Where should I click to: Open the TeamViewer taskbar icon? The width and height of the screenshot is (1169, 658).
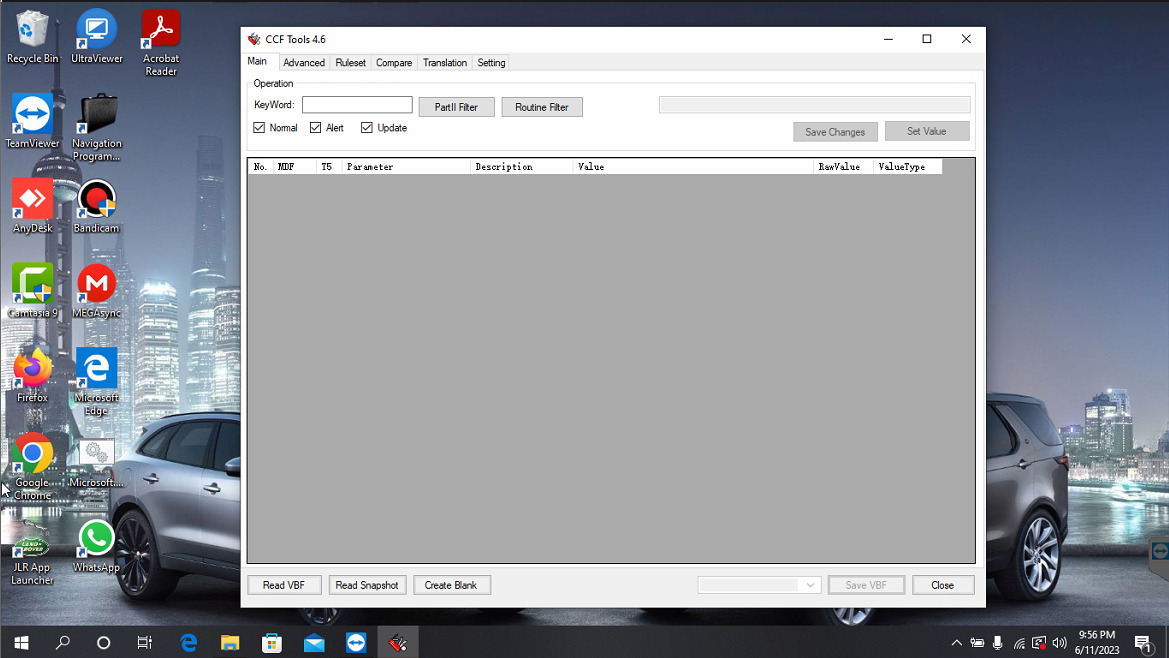tap(356, 643)
